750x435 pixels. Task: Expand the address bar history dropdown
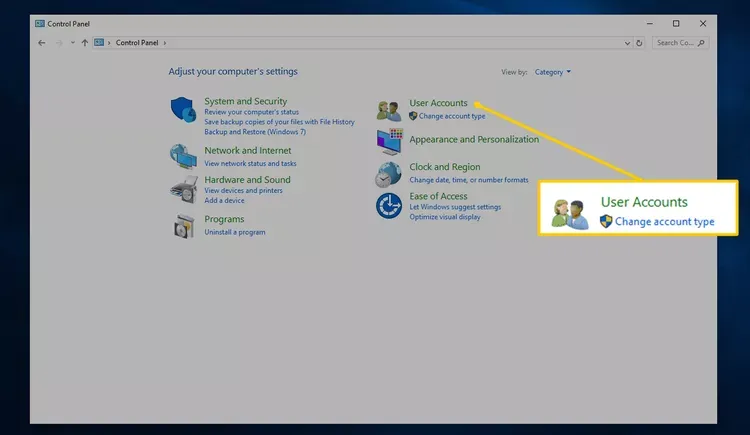pyautogui.click(x=627, y=43)
